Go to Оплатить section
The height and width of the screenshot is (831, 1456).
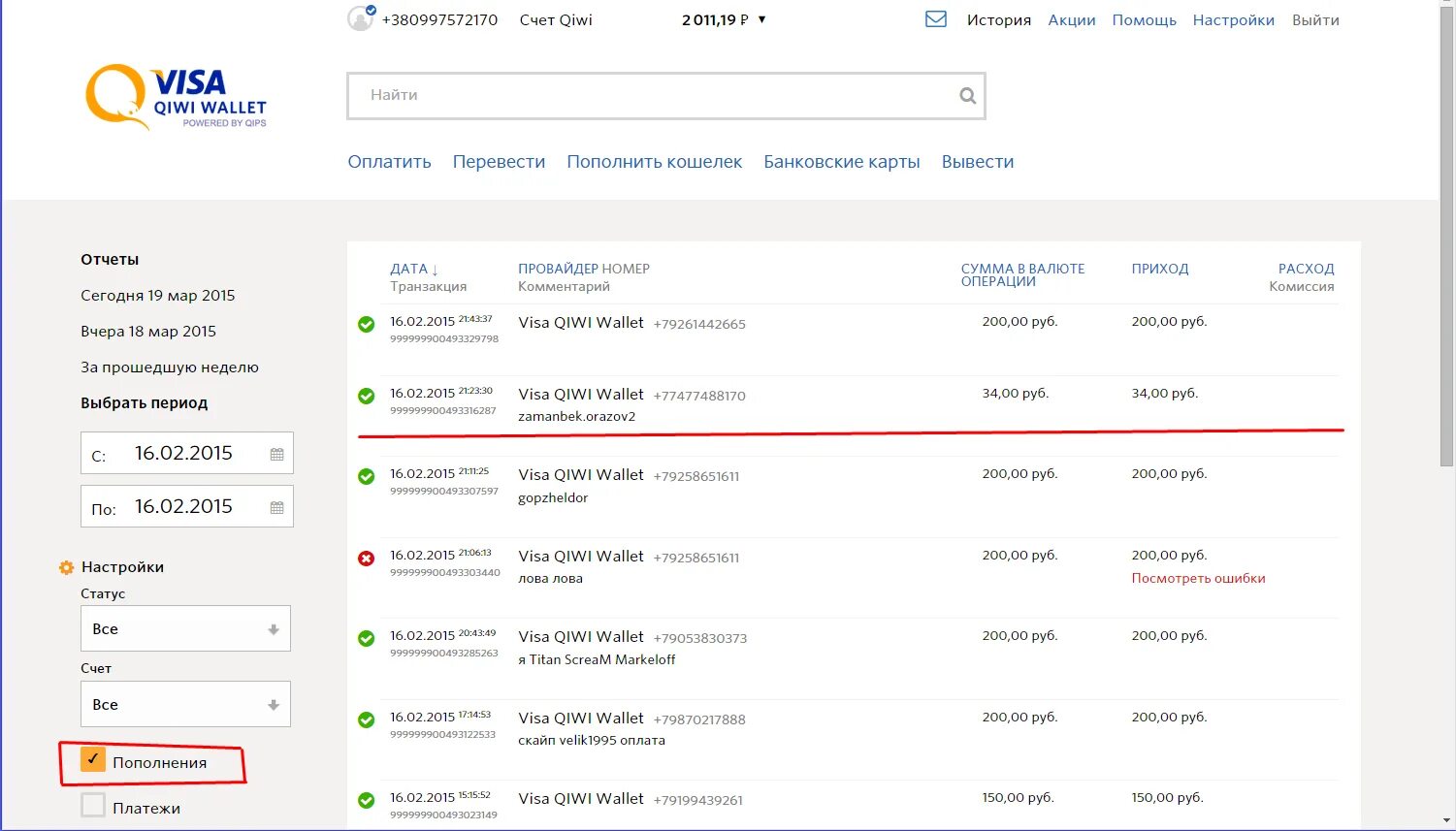(389, 162)
